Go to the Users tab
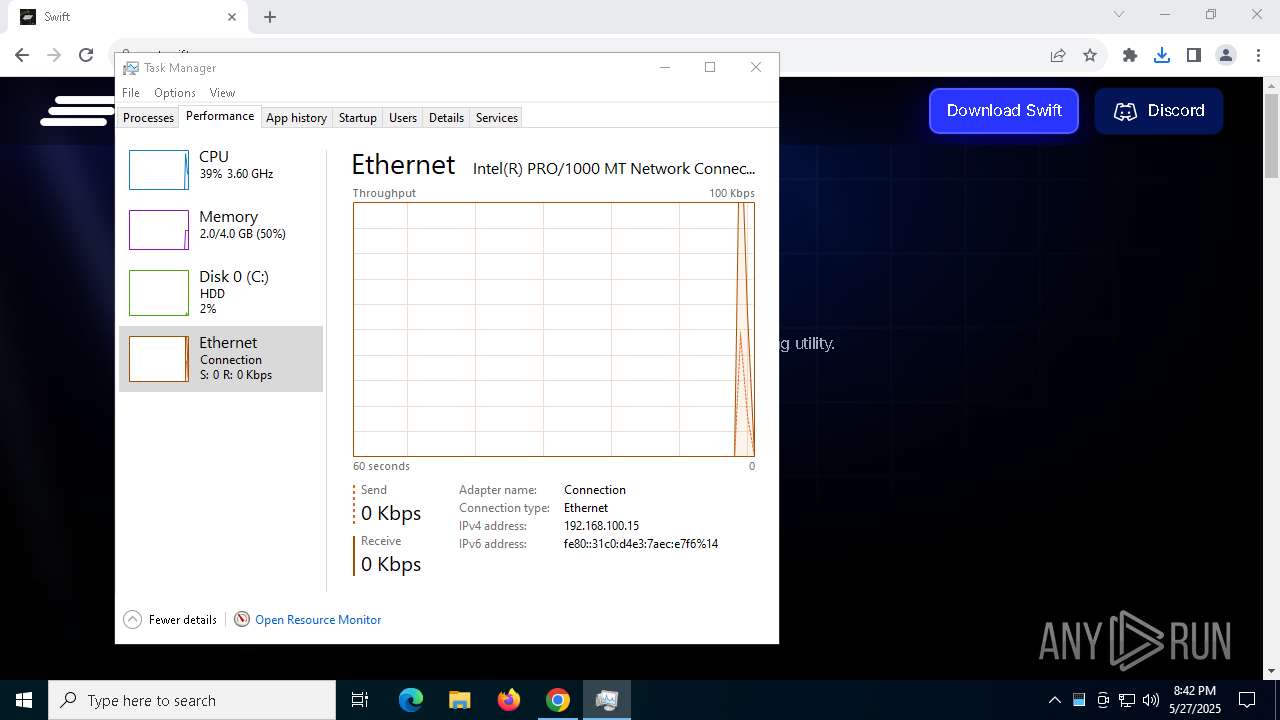Screen dimensions: 1280x720 (x=403, y=118)
